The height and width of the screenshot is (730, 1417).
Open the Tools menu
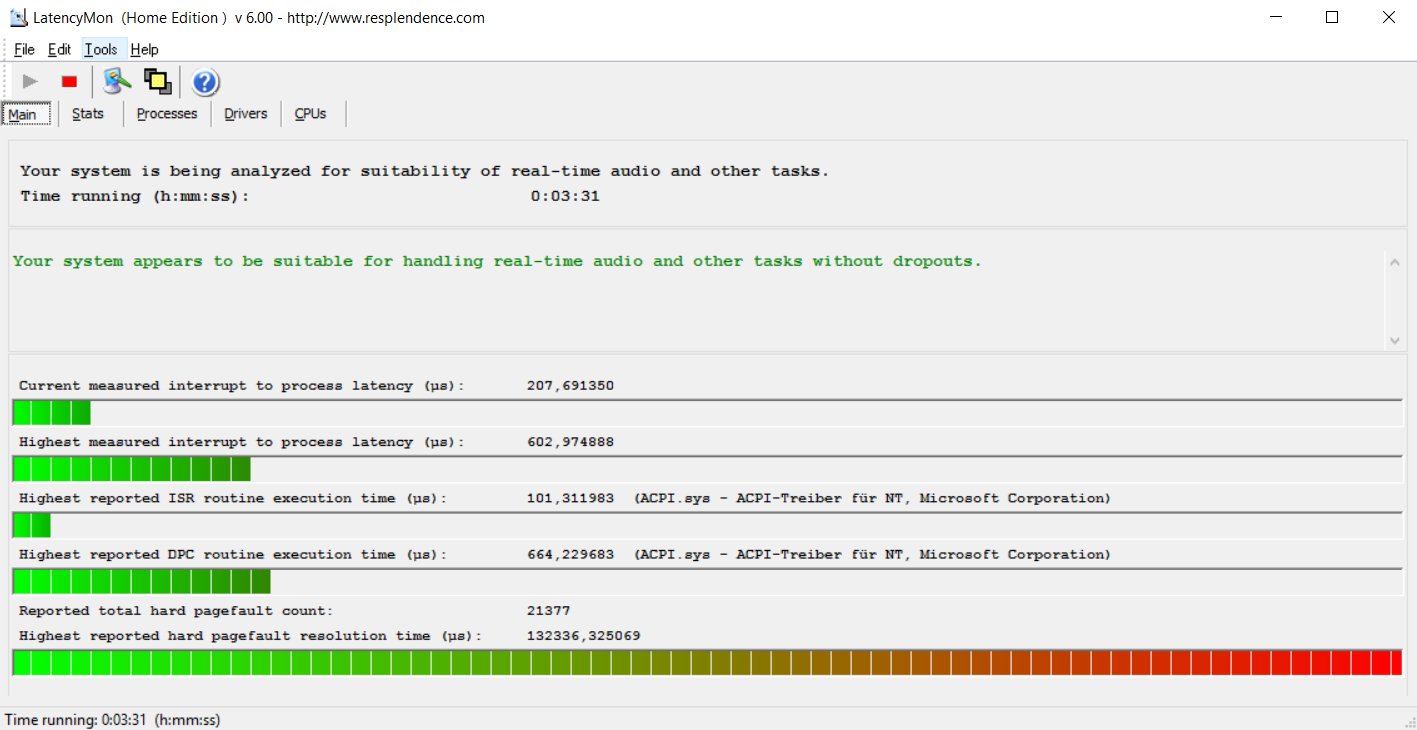pos(100,49)
